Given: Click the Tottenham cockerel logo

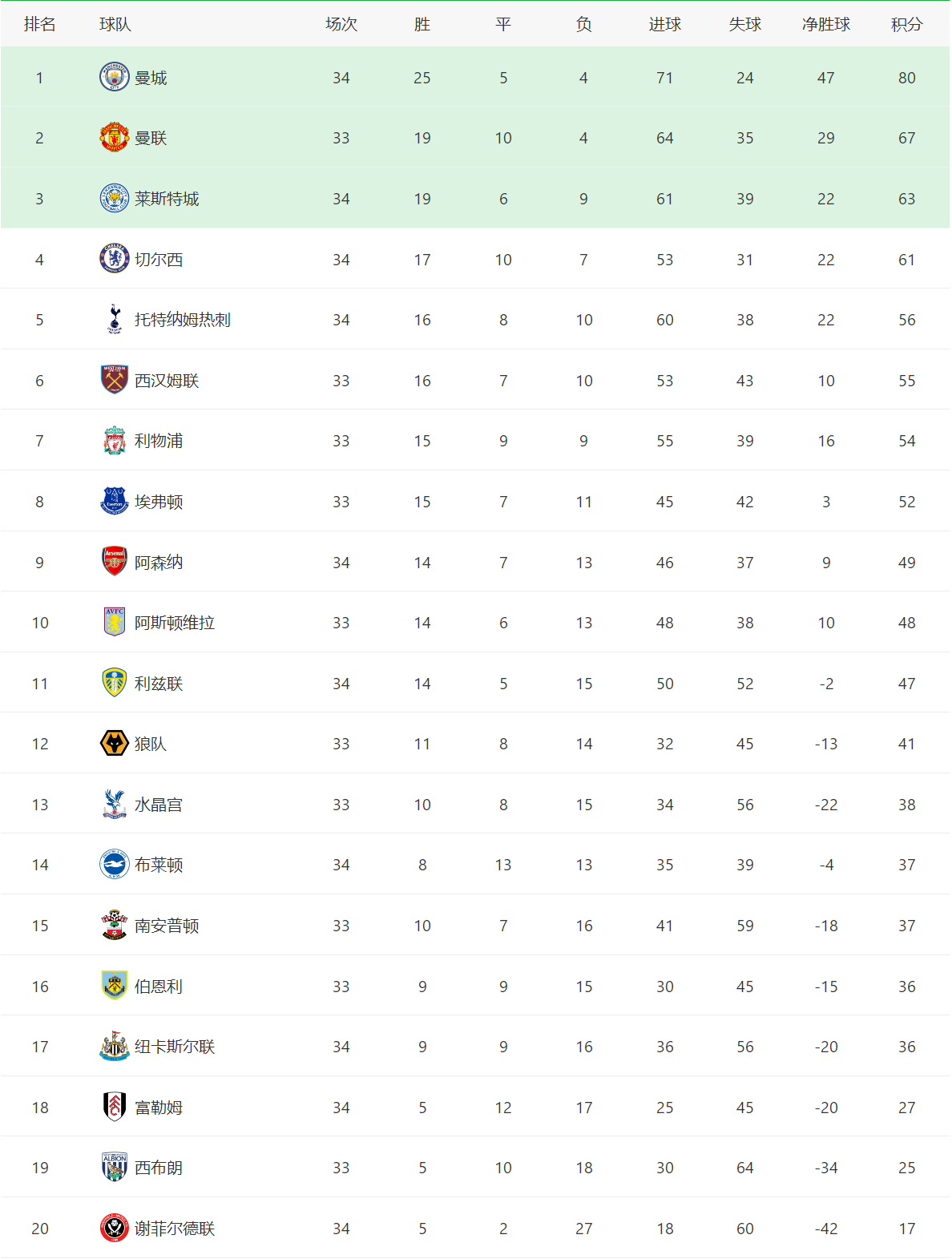Looking at the screenshot, I should click(x=115, y=319).
